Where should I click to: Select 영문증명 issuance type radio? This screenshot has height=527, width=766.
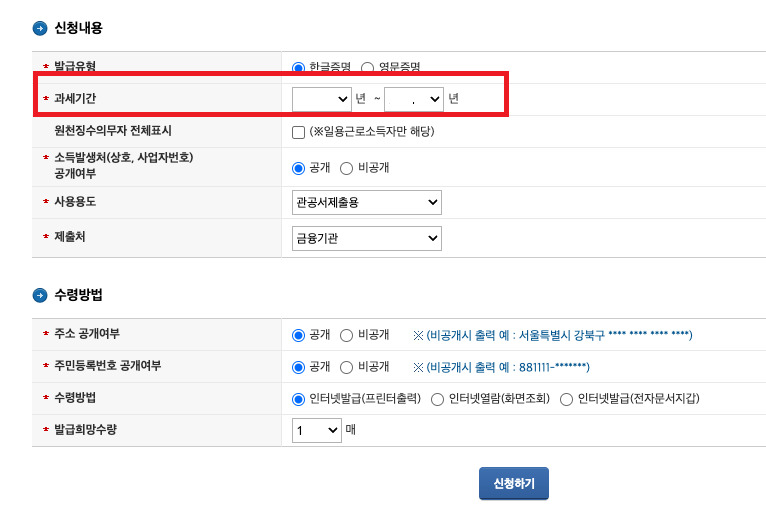point(367,67)
